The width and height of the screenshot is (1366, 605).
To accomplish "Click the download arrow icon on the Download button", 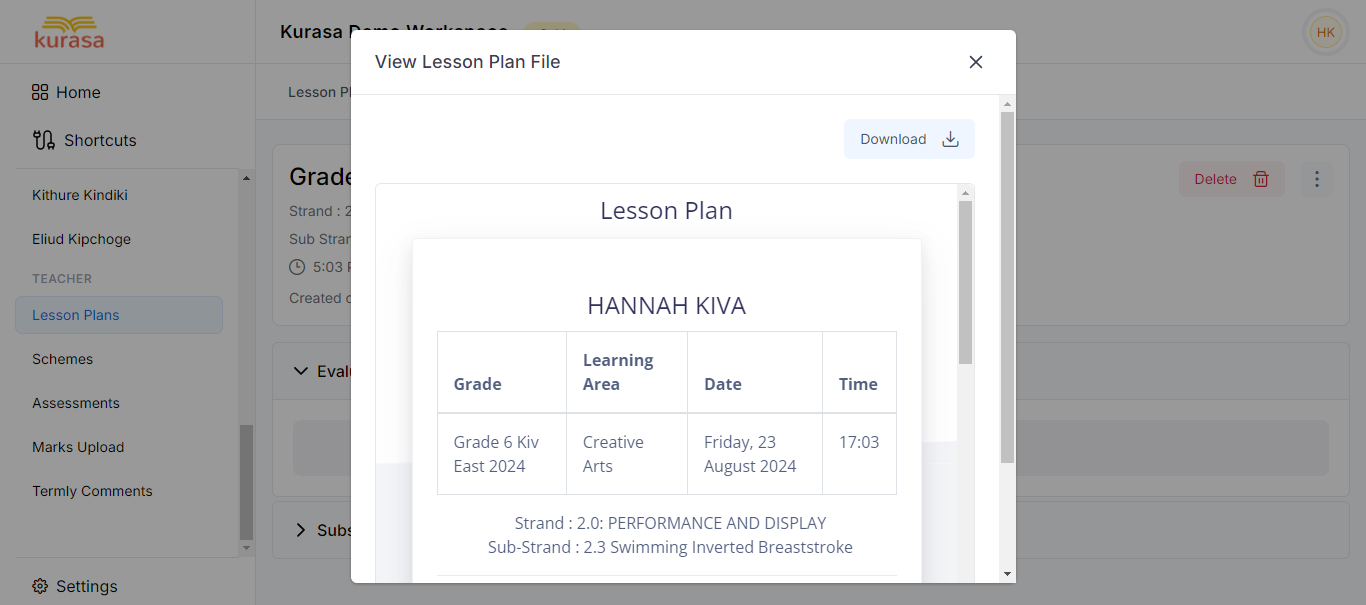I will [948, 139].
